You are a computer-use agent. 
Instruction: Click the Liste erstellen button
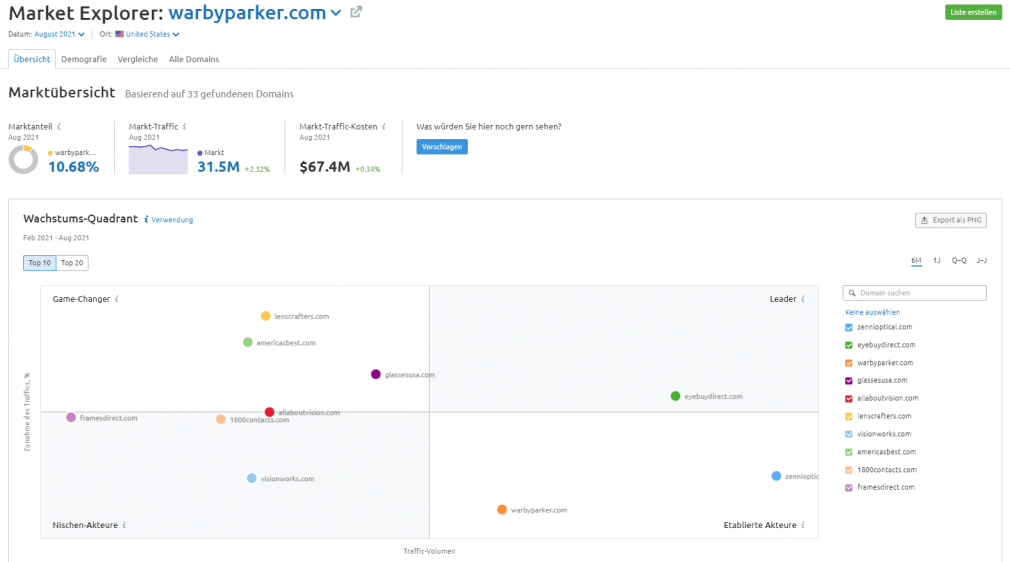973,12
